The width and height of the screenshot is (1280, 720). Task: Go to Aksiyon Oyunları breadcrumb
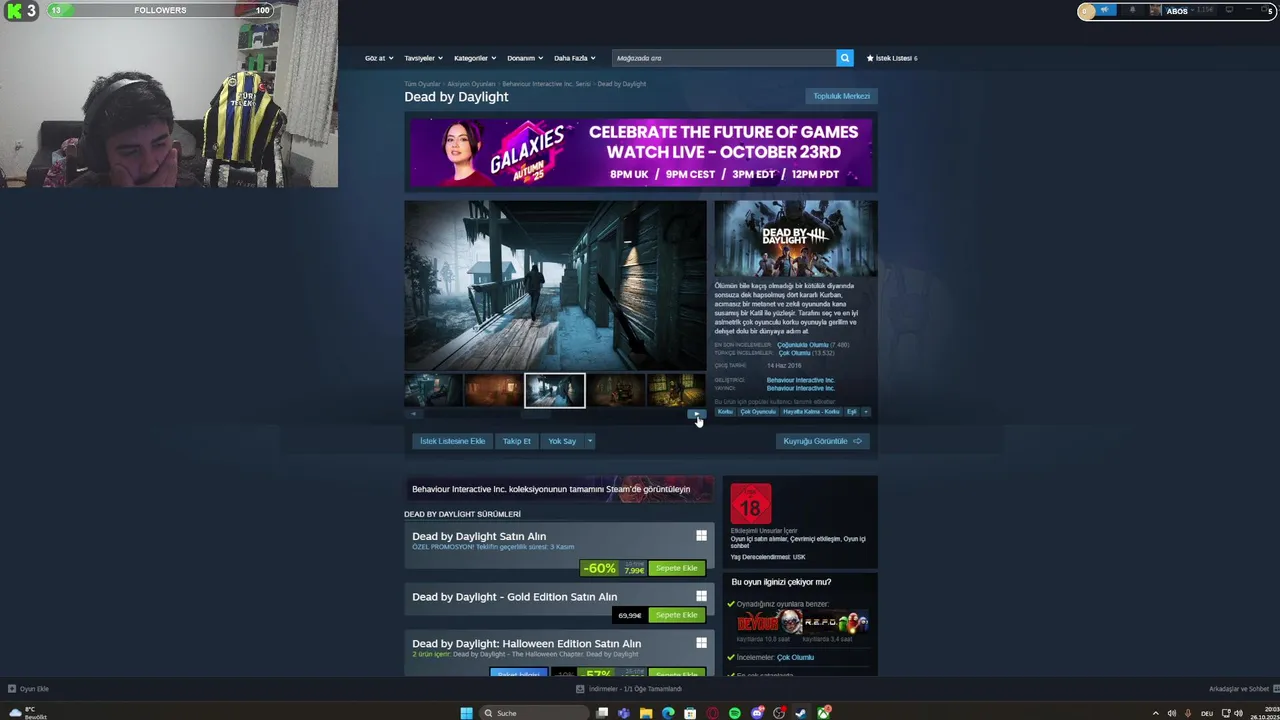[x=471, y=84]
